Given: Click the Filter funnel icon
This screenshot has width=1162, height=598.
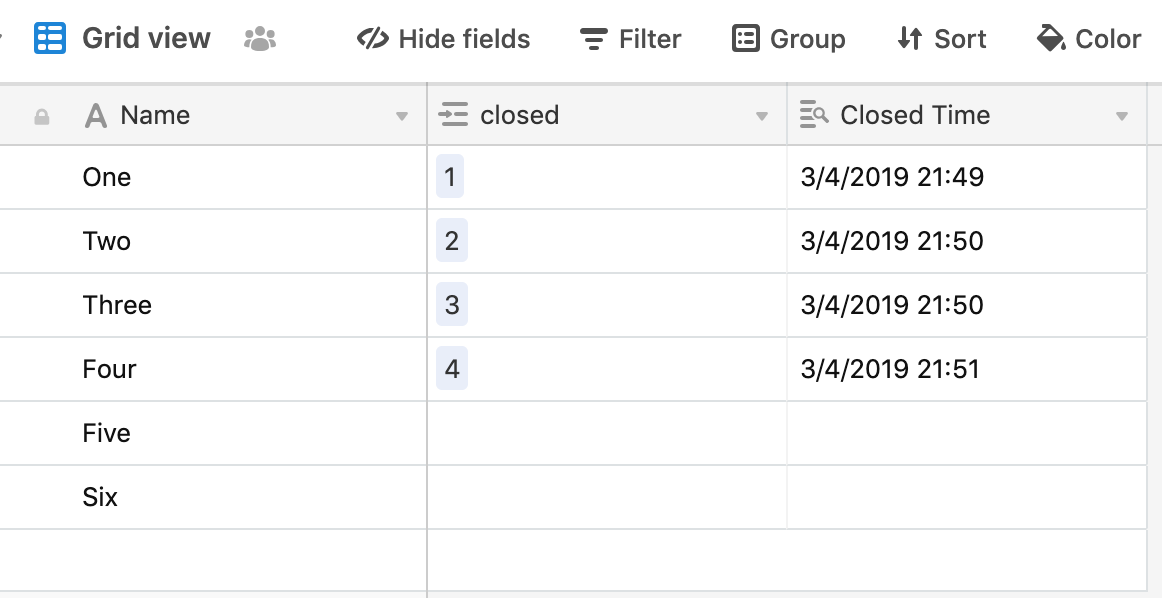Looking at the screenshot, I should [x=593, y=39].
